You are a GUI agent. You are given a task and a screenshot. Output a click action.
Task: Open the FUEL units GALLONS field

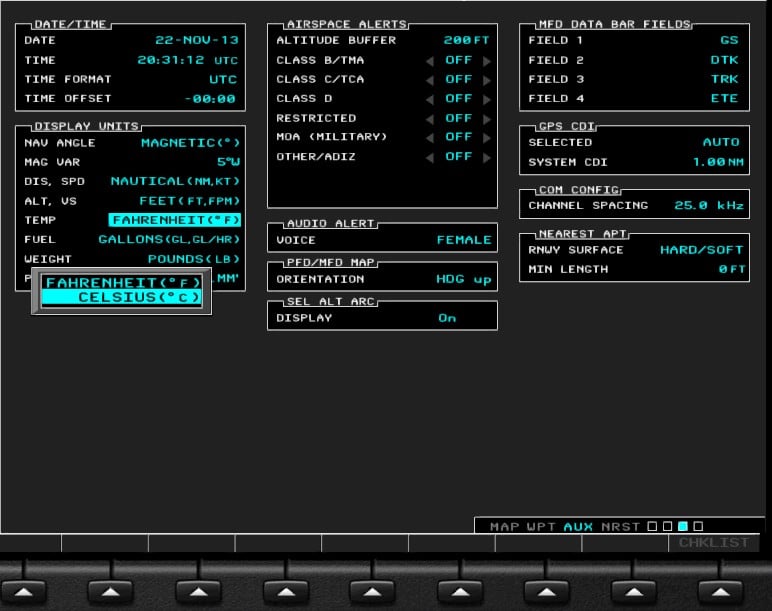168,240
